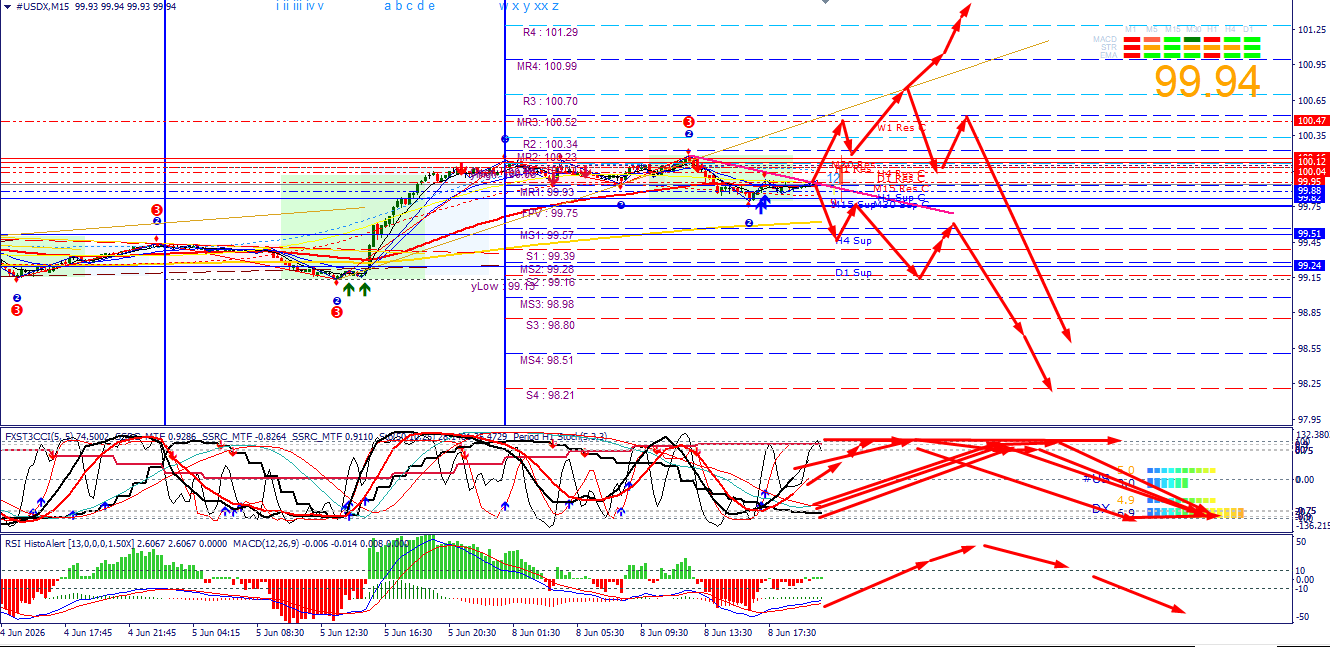The image size is (1330, 647).
Task: Click the yLow : 99.13 label
Action: (x=502, y=286)
